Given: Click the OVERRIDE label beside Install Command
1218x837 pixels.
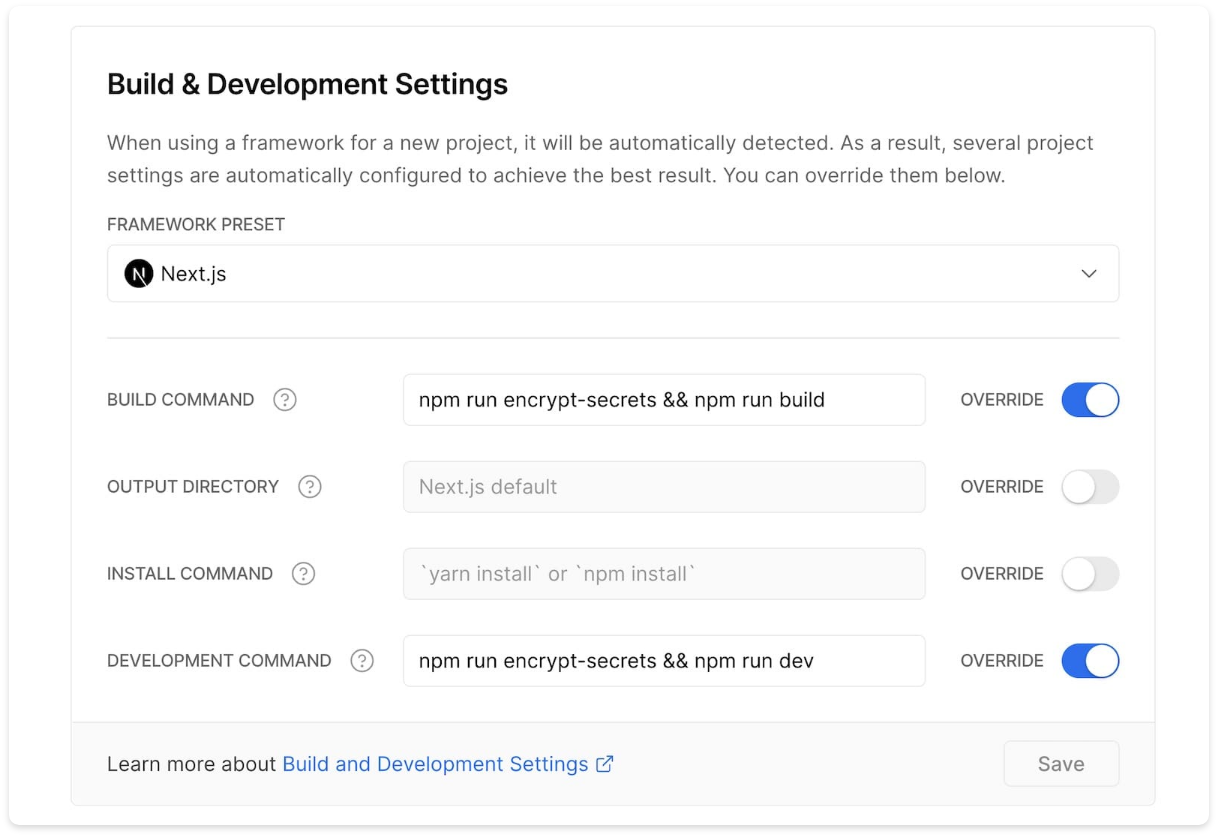Looking at the screenshot, I should (1002, 574).
